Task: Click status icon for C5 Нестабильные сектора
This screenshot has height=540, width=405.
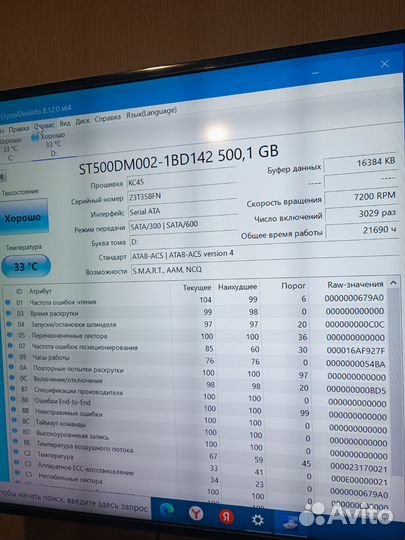Action: (18, 473)
